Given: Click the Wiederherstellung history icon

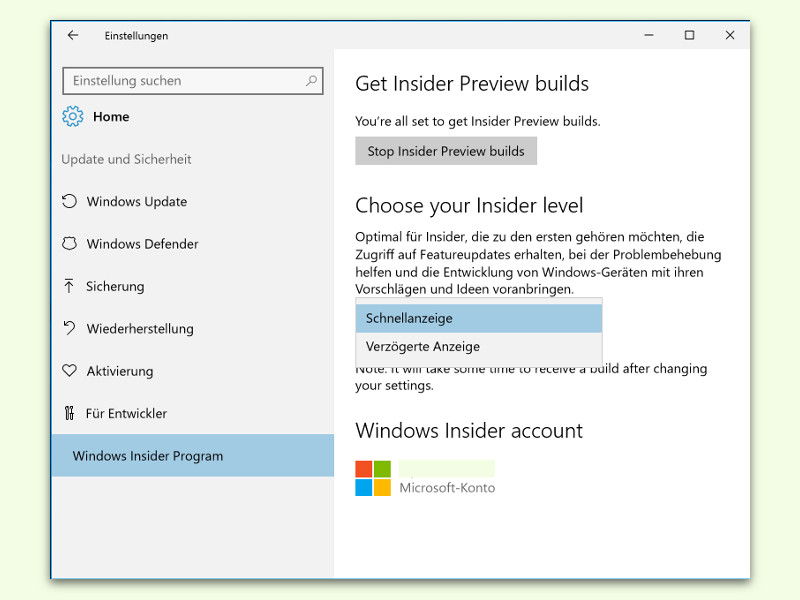Looking at the screenshot, I should 69,328.
